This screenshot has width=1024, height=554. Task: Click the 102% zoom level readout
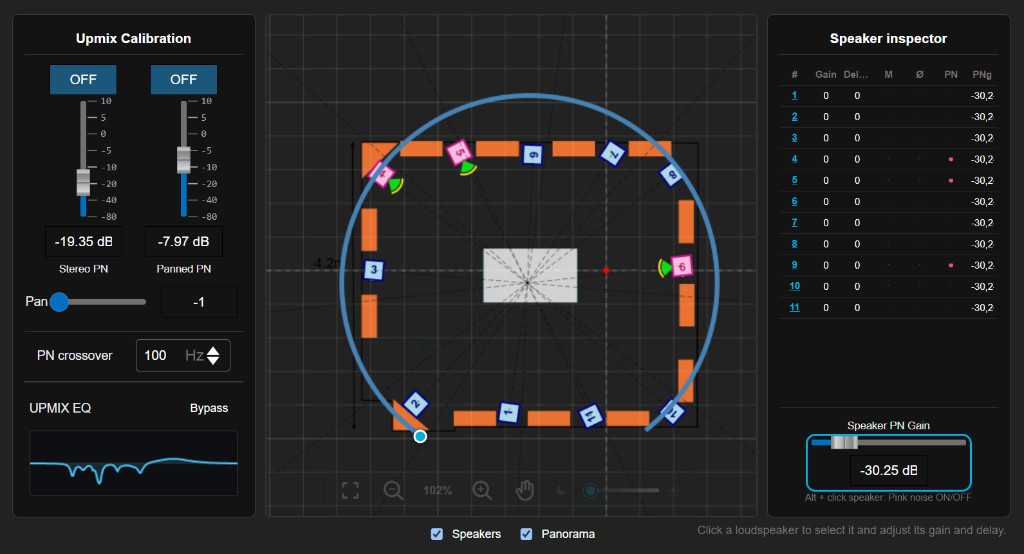point(438,490)
